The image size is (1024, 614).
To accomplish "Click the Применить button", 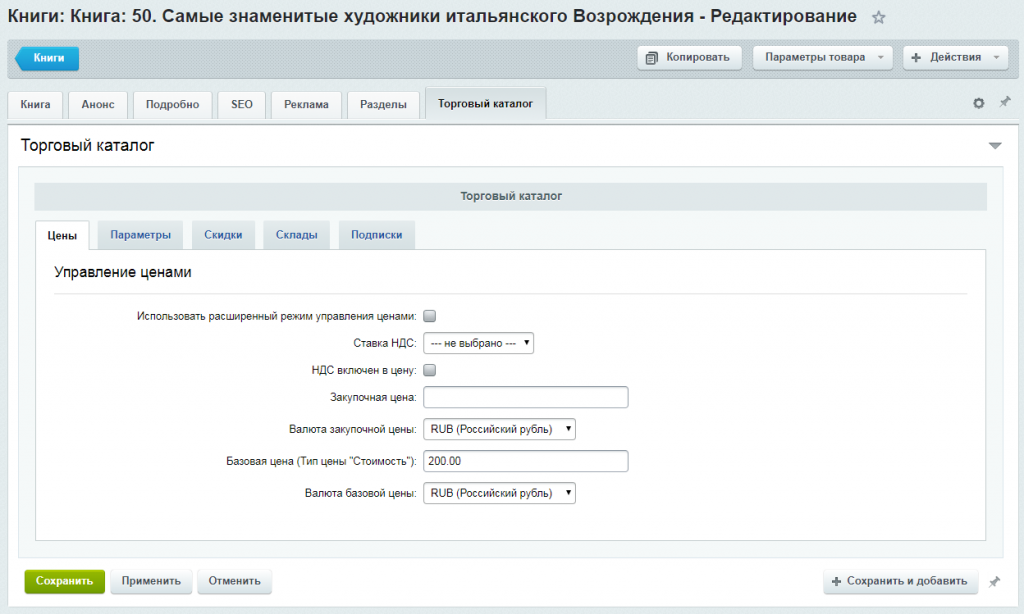I will click(x=151, y=581).
